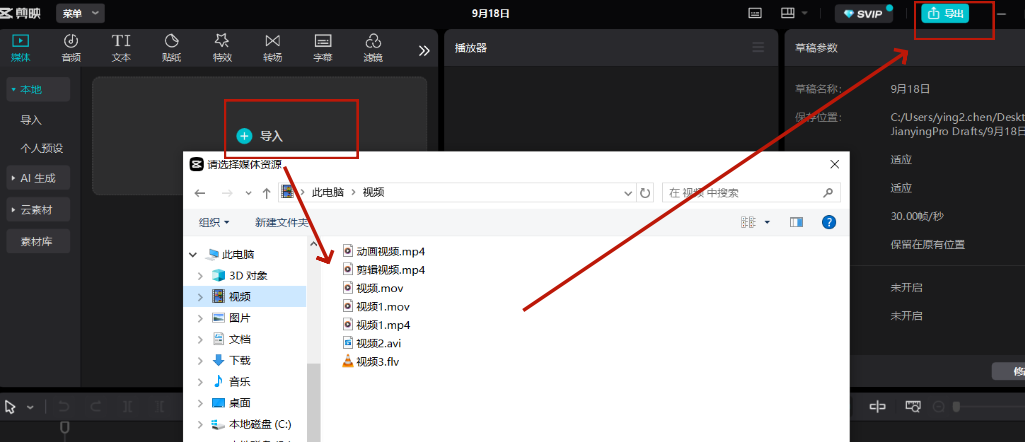
Task: Select the 转场 (Transitions) icon
Action: click(x=272, y=46)
